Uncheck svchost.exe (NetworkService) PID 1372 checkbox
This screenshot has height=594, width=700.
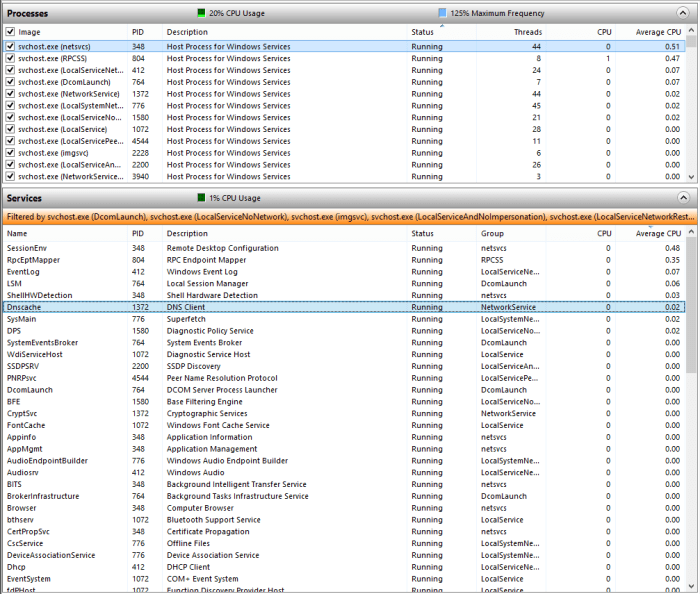[10, 94]
